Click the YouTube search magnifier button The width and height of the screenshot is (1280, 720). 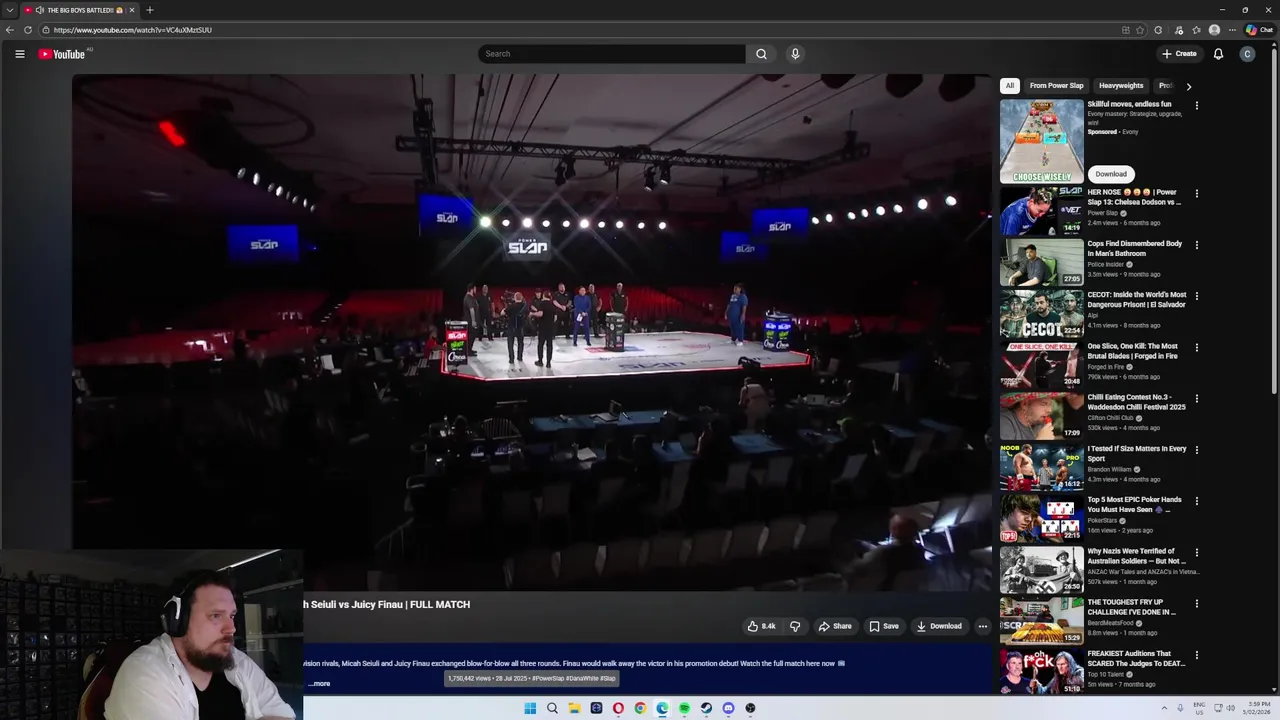coord(761,54)
